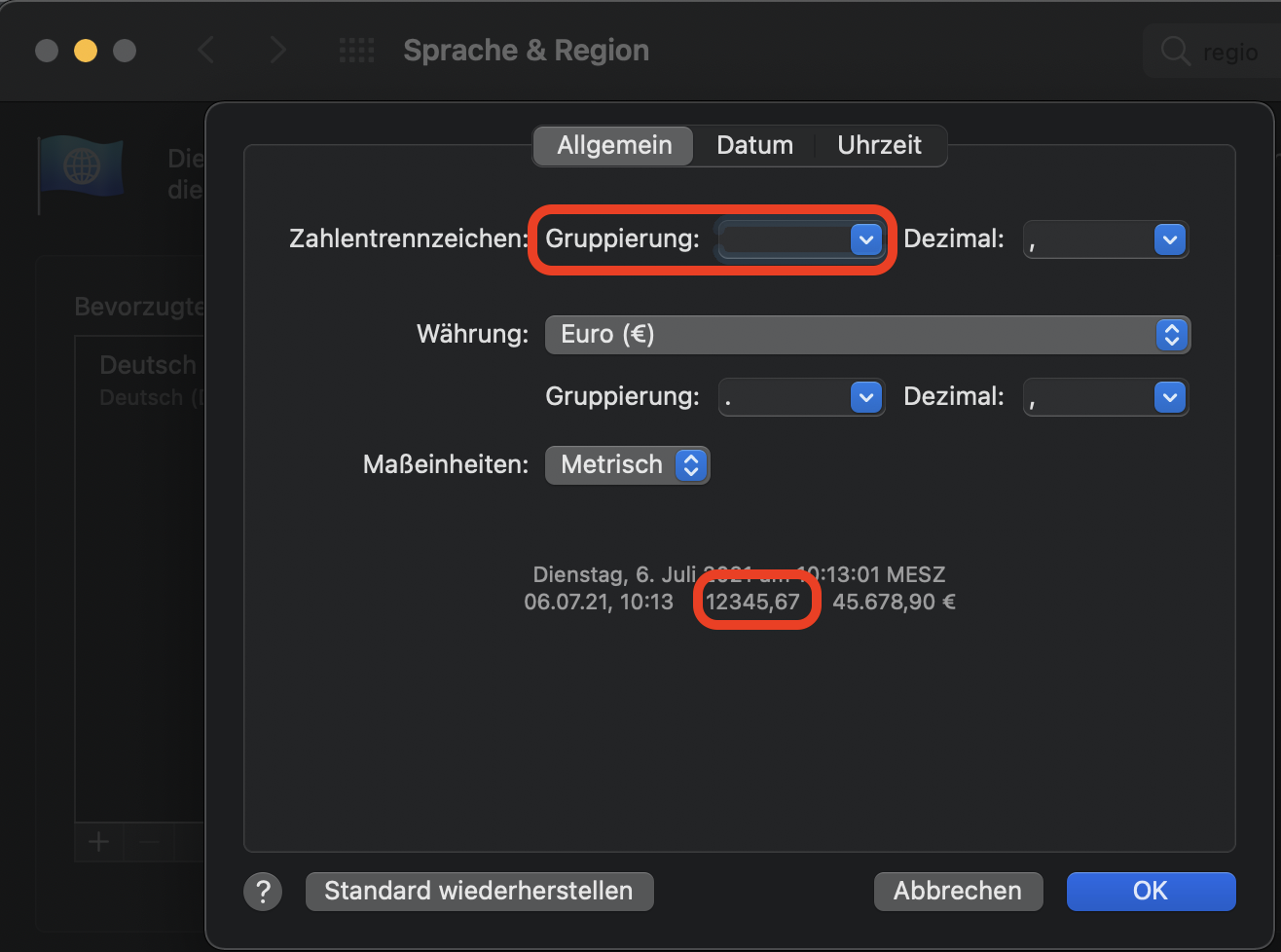Click the help question mark button
This screenshot has width=1281, height=952.
262,891
